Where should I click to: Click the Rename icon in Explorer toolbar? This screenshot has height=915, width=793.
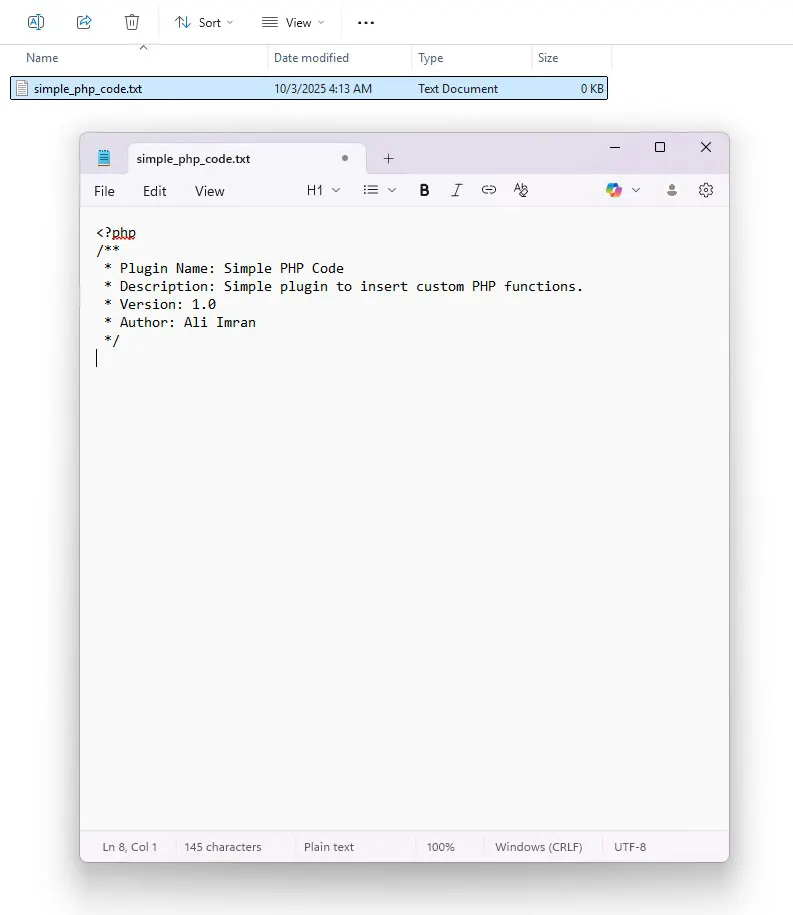(x=36, y=22)
